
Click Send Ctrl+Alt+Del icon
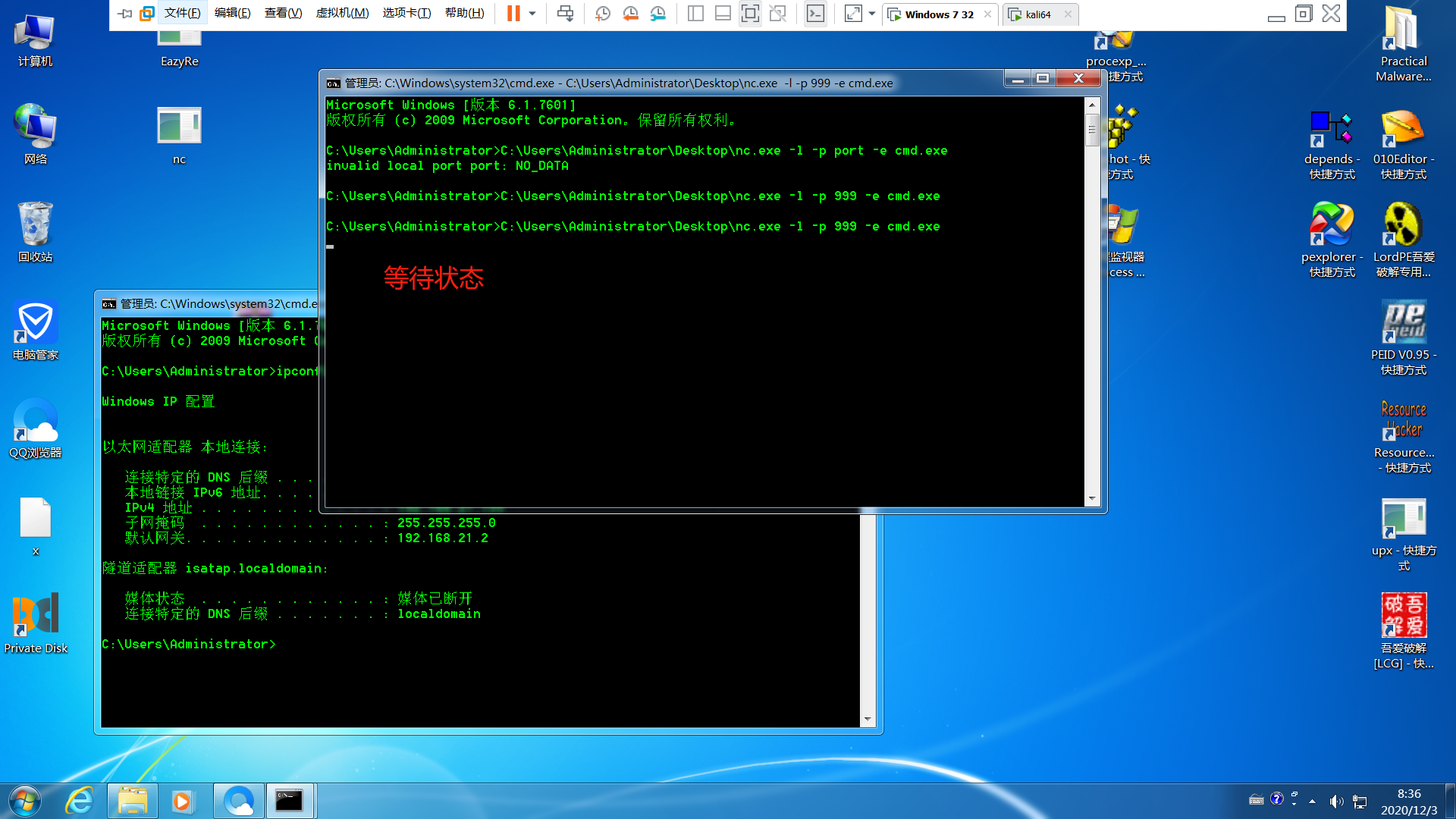(565, 14)
